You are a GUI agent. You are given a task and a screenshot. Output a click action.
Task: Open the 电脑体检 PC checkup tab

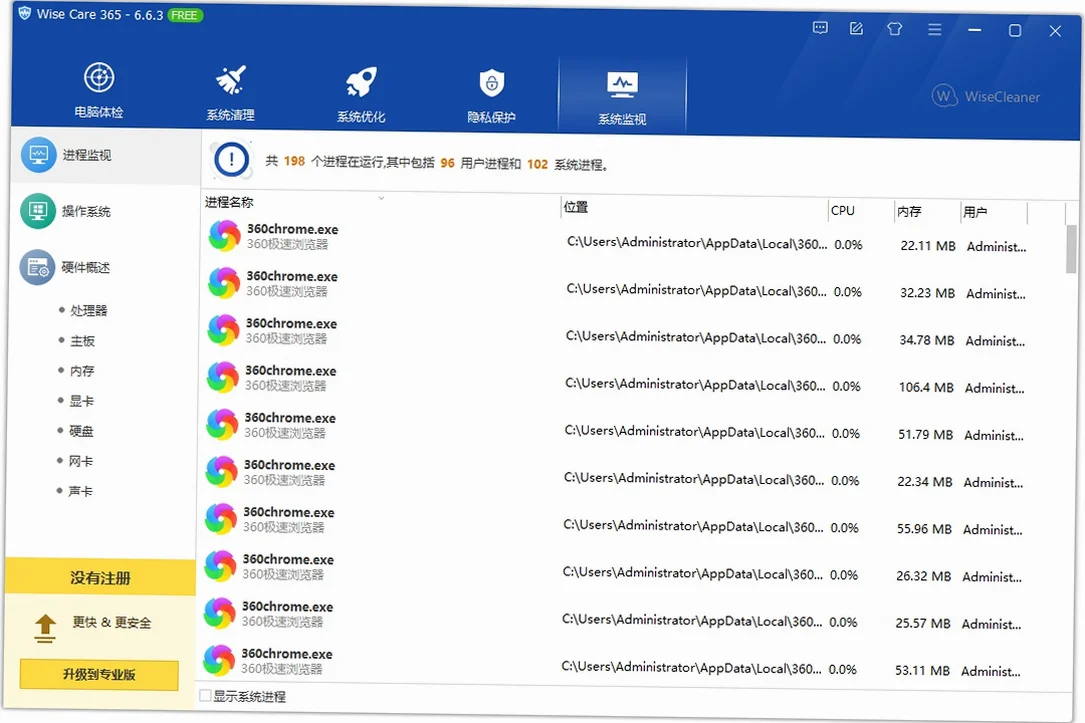[99, 90]
